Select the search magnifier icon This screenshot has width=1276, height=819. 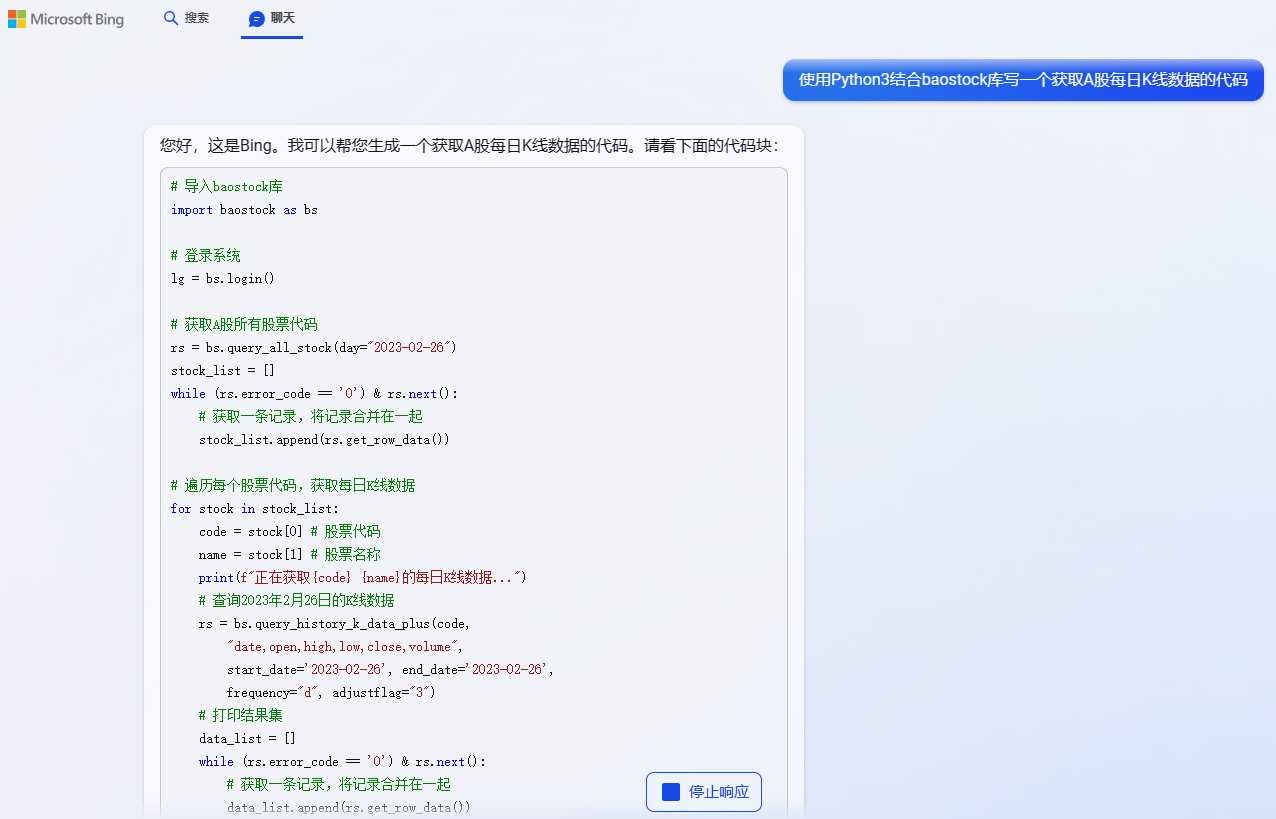click(170, 17)
